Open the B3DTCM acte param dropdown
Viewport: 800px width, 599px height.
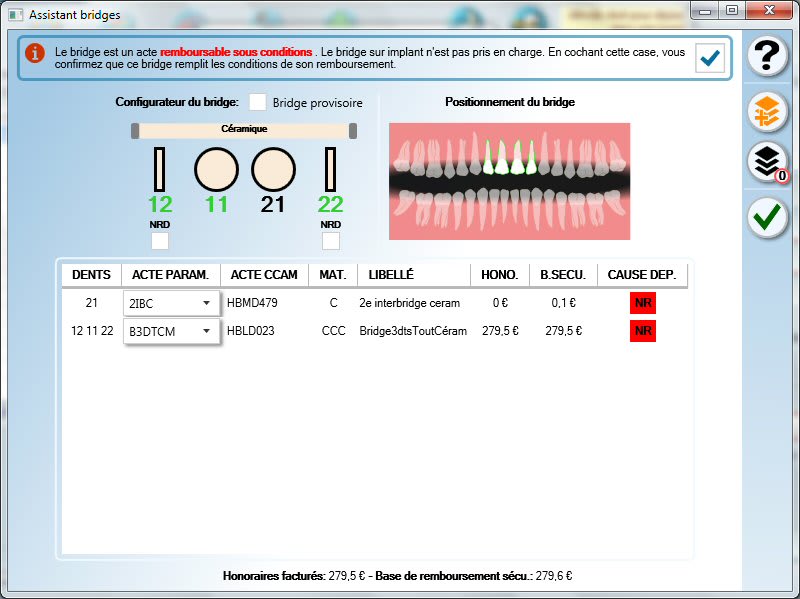(171, 331)
